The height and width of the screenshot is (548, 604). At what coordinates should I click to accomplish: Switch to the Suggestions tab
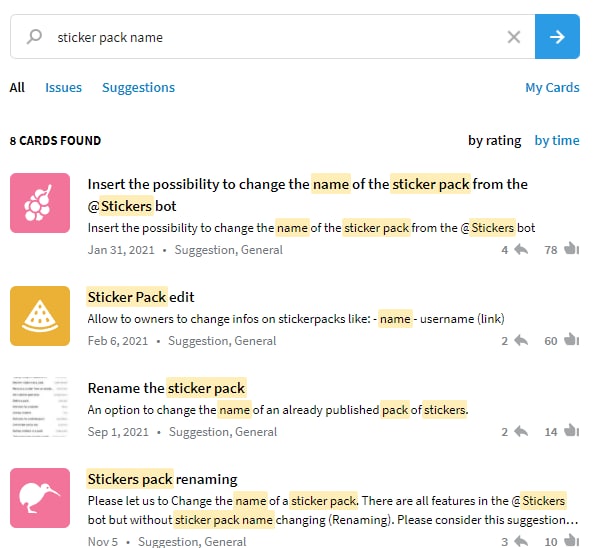tap(138, 88)
